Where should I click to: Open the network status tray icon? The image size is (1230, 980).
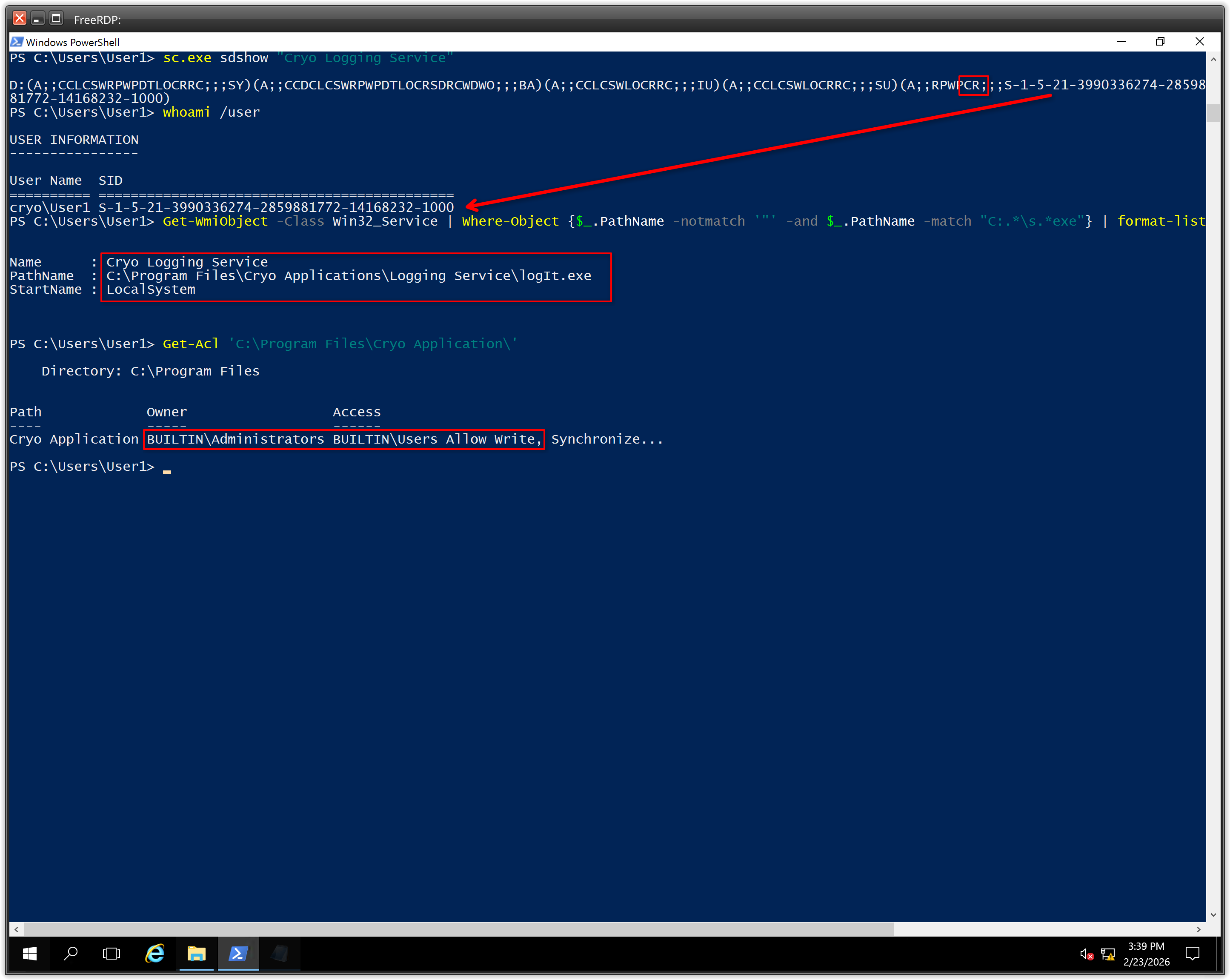pyautogui.click(x=1107, y=954)
